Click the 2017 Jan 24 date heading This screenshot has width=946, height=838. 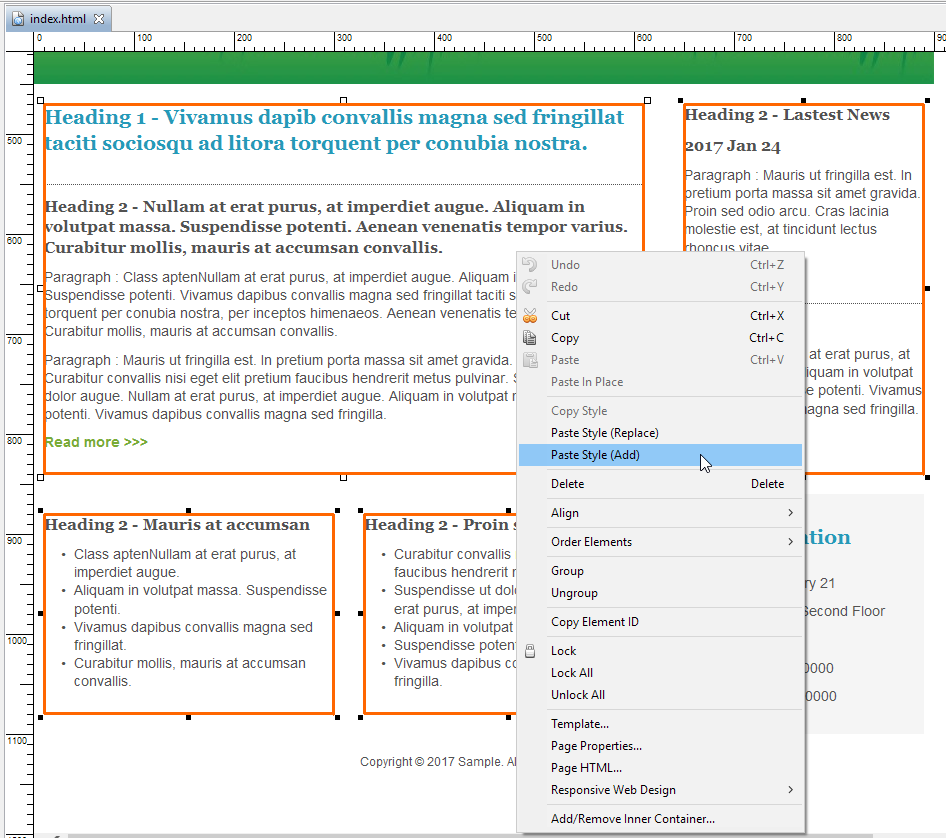click(732, 147)
